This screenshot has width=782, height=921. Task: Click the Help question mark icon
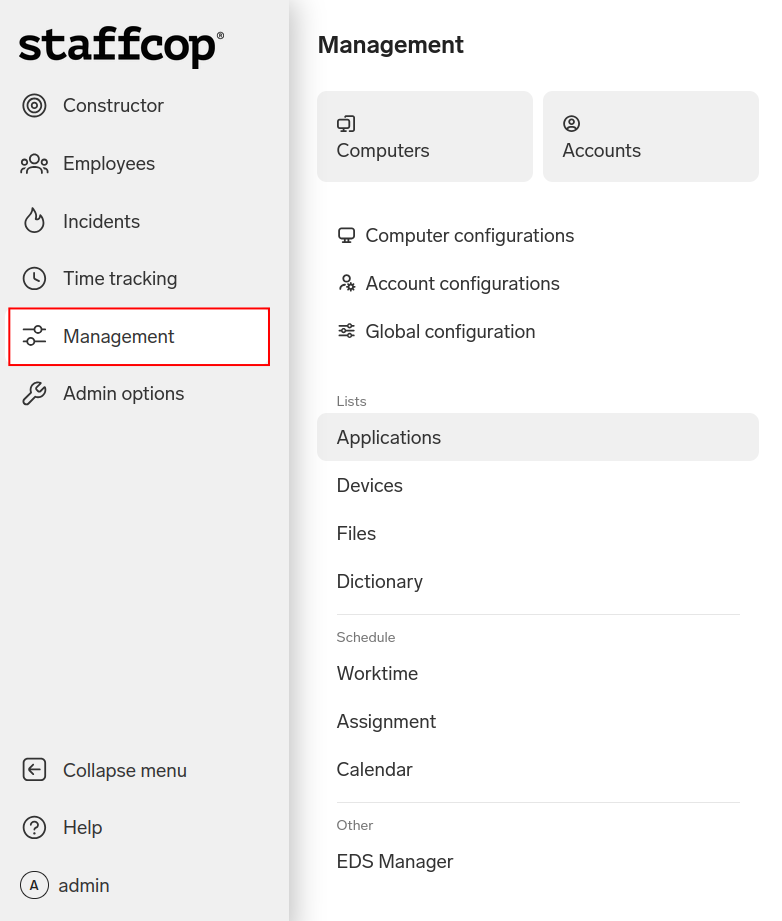point(34,828)
